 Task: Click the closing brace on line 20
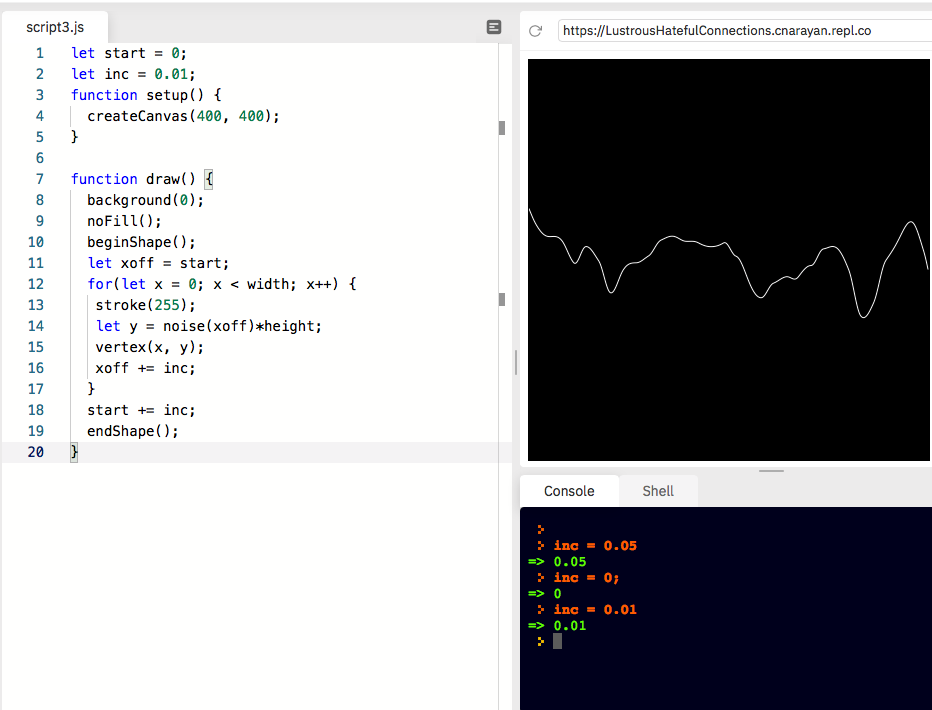[74, 452]
